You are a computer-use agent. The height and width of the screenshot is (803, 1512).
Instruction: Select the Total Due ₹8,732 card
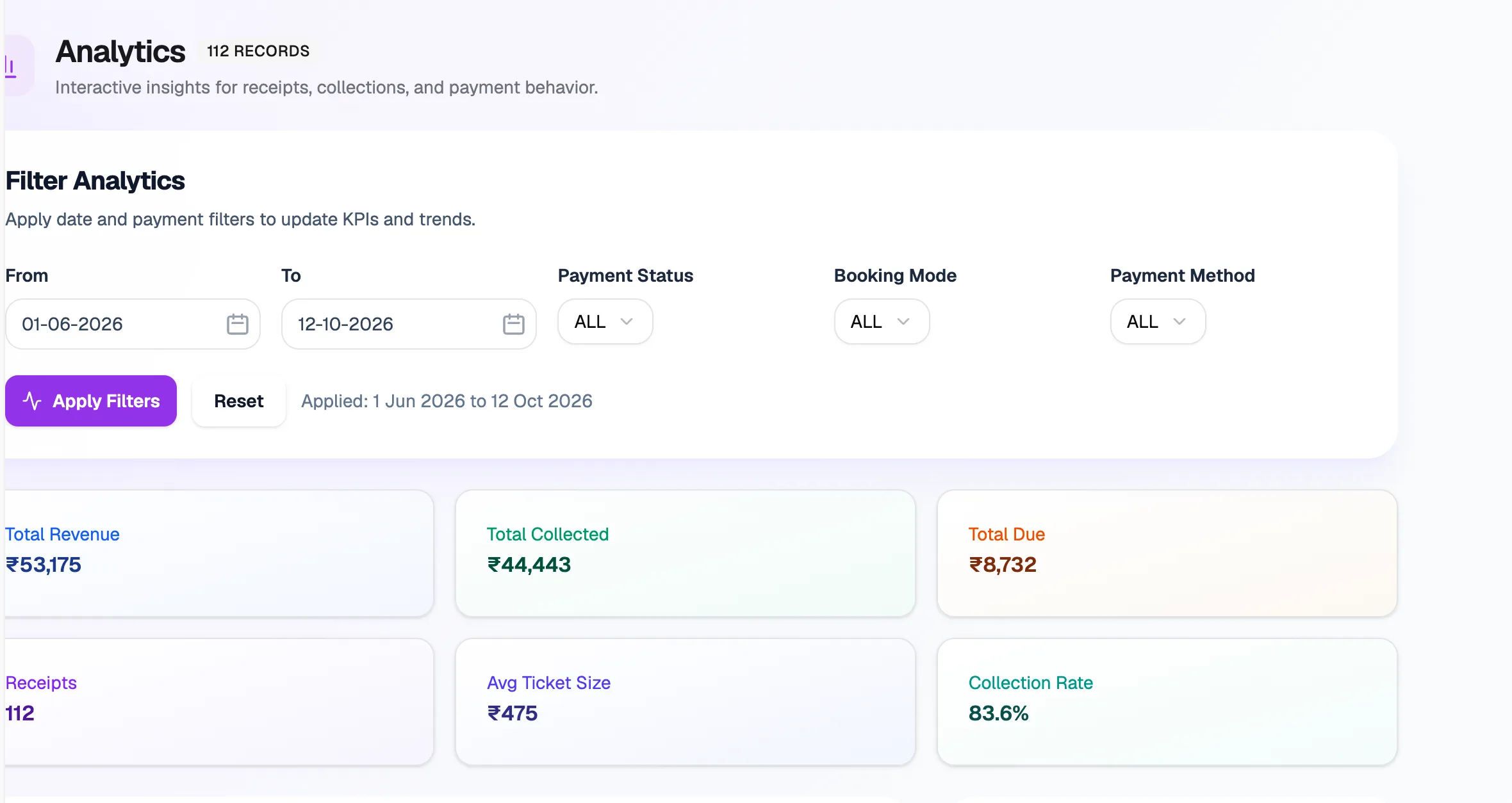click(x=1167, y=553)
